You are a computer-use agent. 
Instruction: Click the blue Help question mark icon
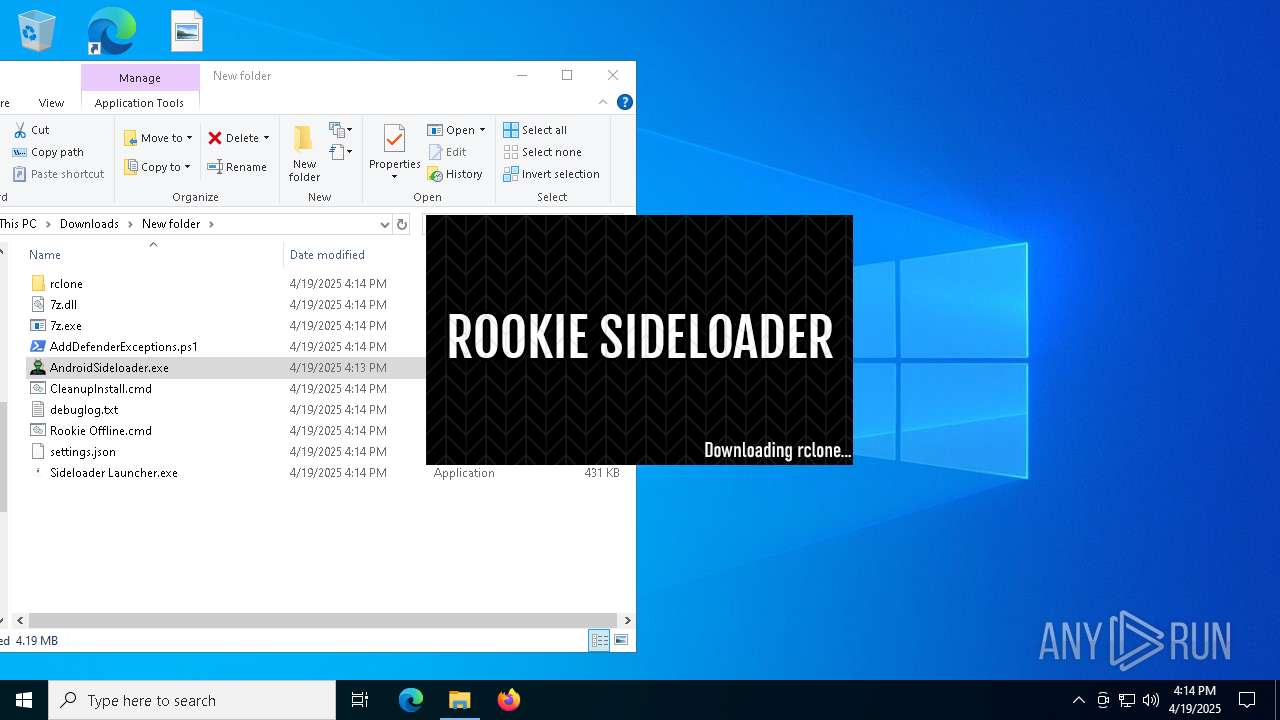coord(625,102)
